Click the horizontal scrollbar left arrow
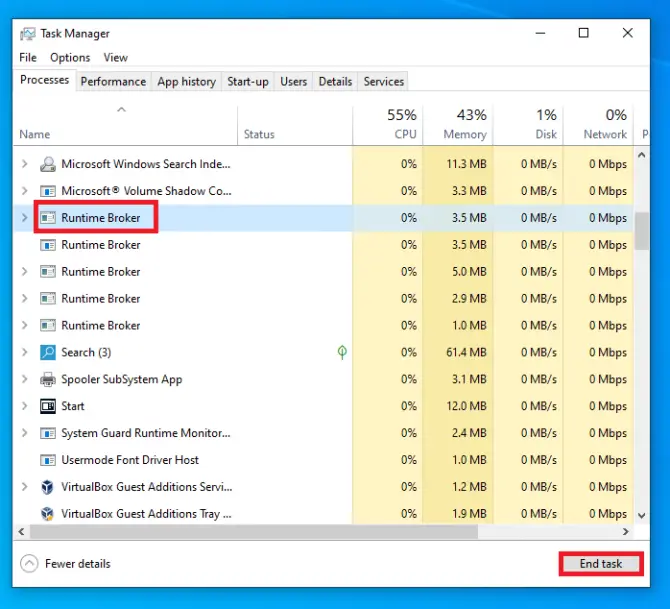Screen dimensions: 670x609 21,532
